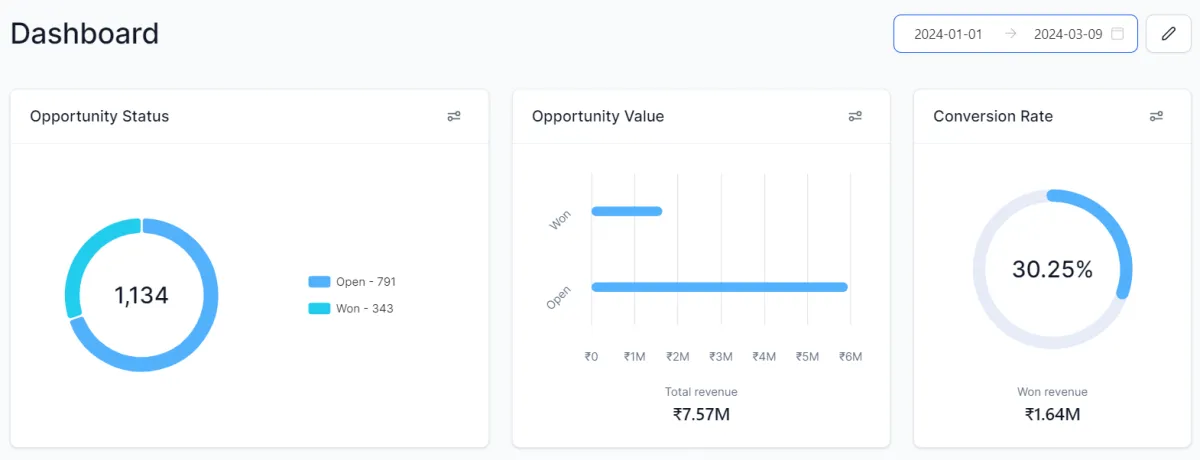1200x460 pixels.
Task: Click the Open bar in Opportunity Value
Action: 719,287
